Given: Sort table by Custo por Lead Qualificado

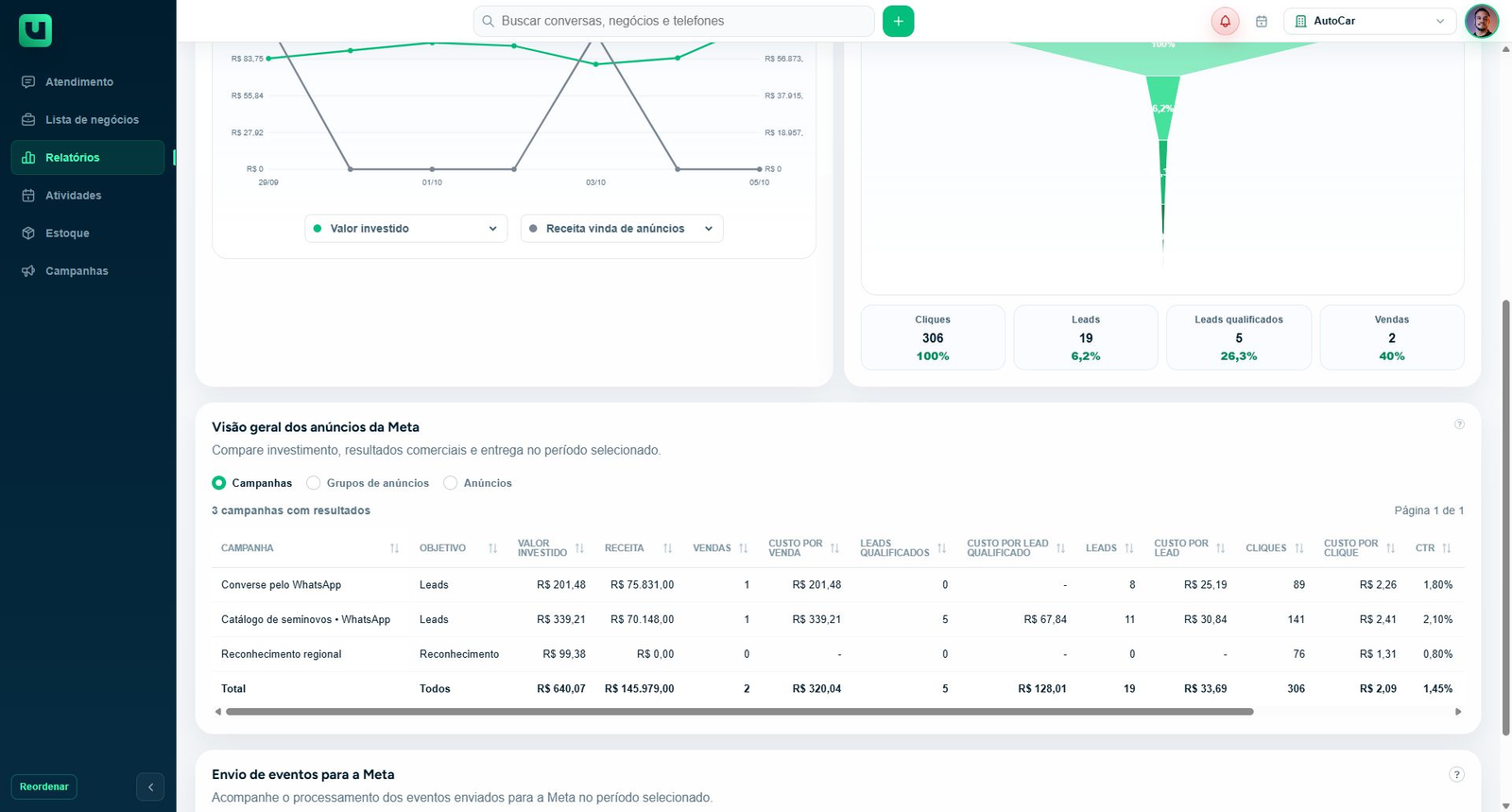Looking at the screenshot, I should (x=1060, y=548).
